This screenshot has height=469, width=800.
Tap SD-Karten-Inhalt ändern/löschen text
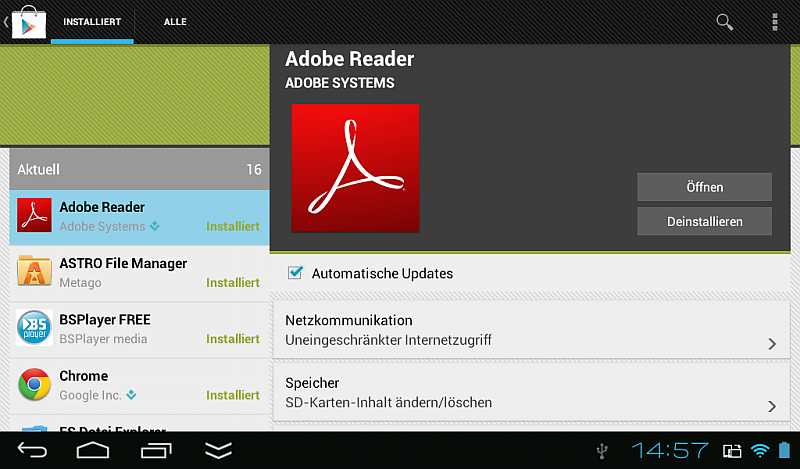click(x=388, y=402)
